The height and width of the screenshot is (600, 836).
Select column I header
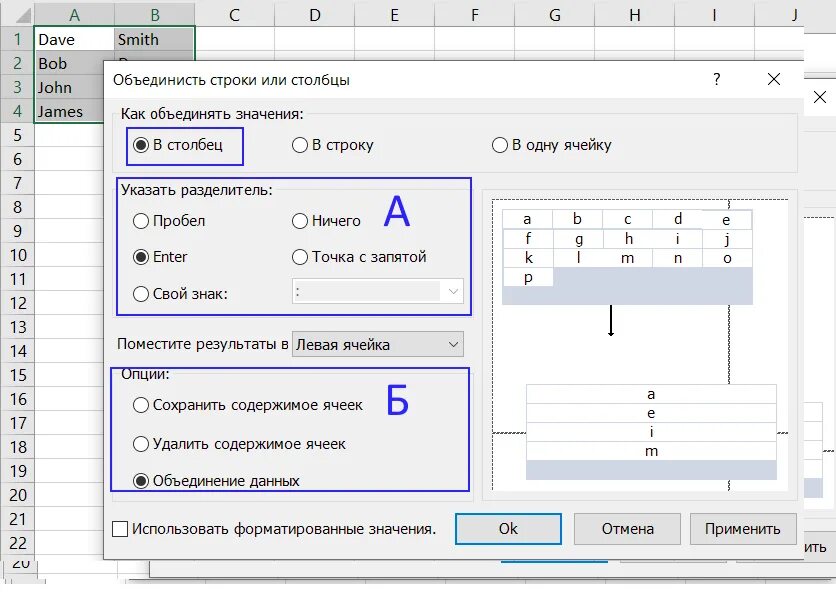[714, 15]
